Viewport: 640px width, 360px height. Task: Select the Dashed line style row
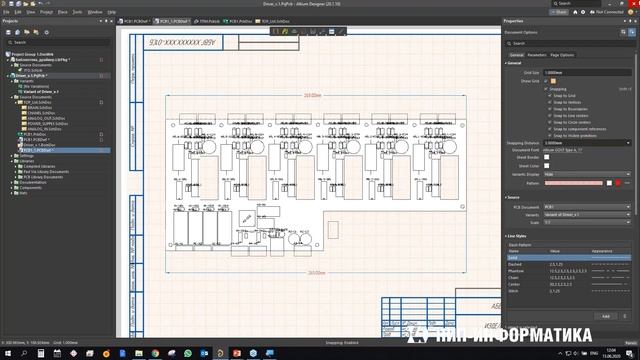click(x=569, y=264)
